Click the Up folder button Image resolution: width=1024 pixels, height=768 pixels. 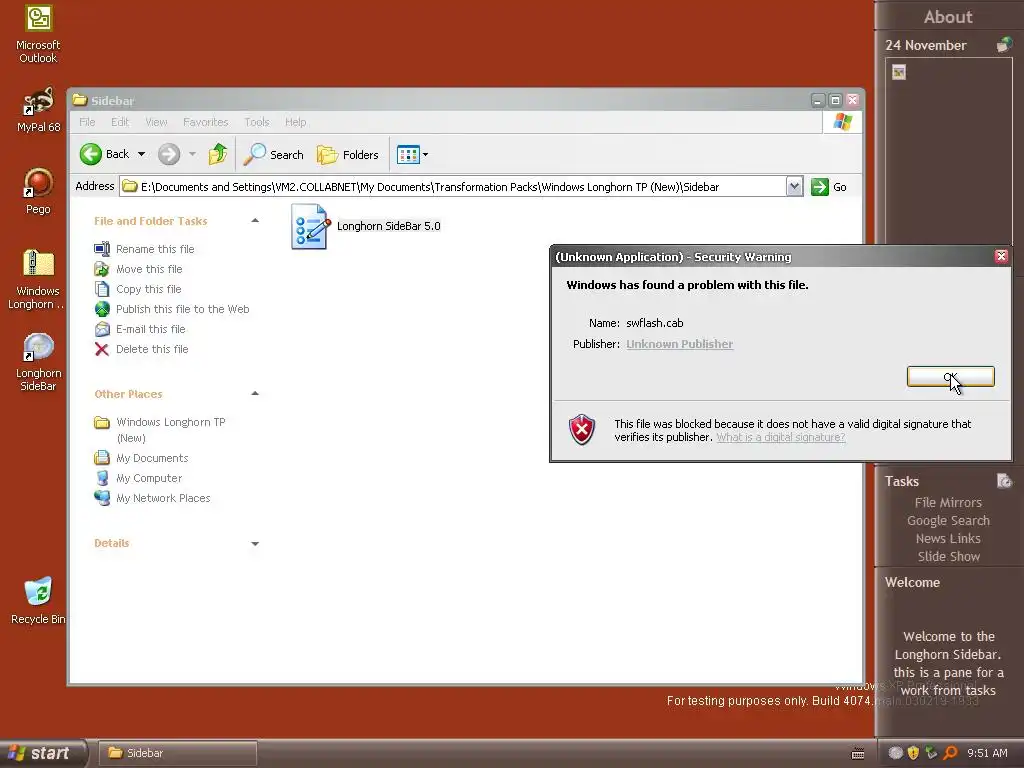(x=218, y=154)
